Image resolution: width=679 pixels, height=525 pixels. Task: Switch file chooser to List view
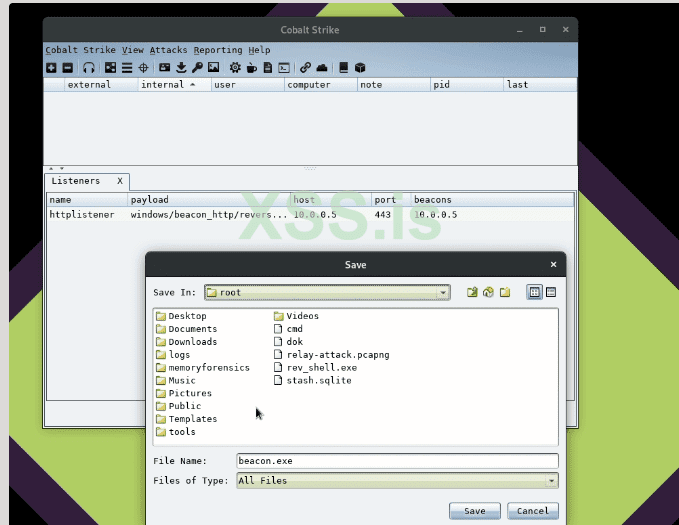pyautogui.click(x=534, y=292)
